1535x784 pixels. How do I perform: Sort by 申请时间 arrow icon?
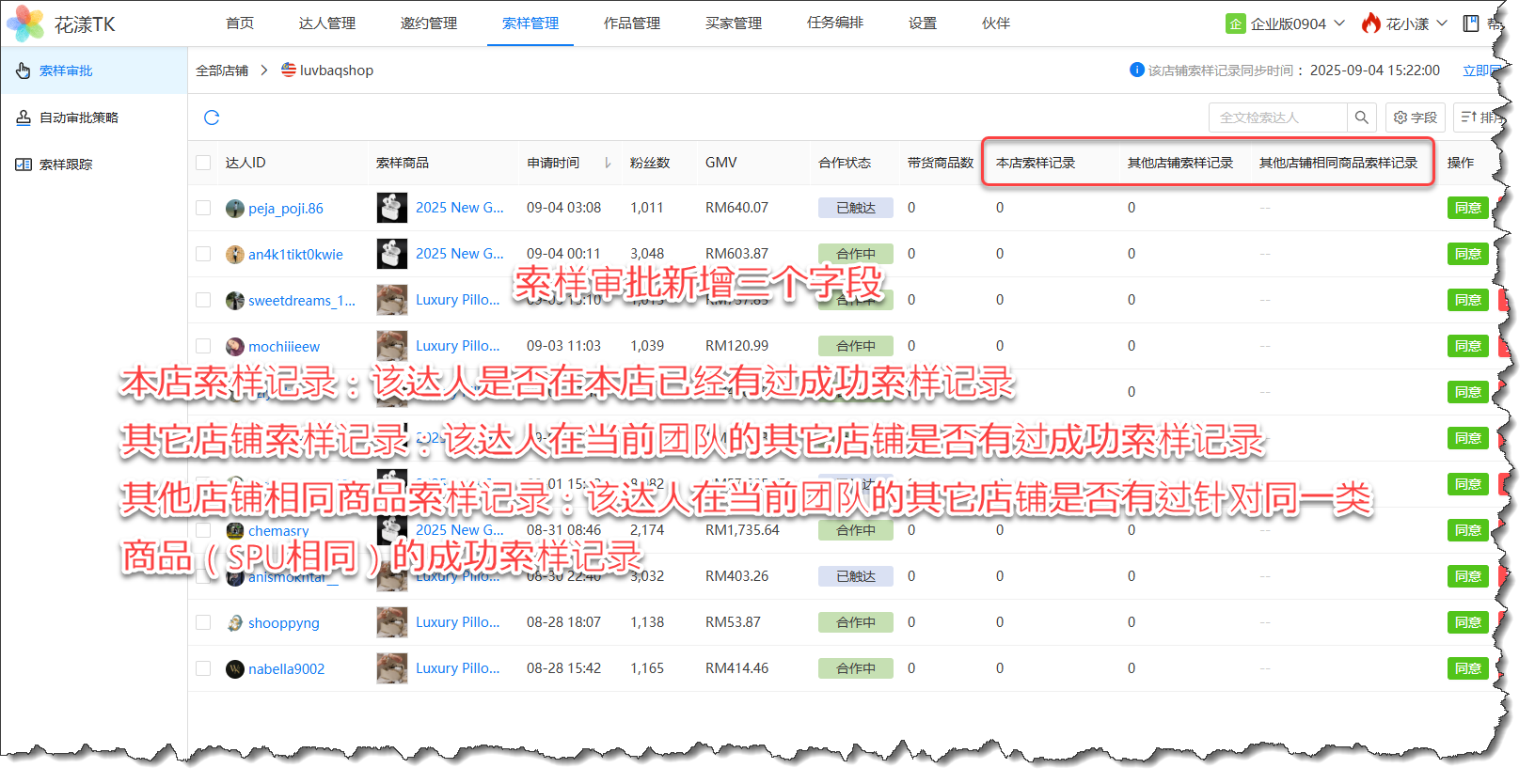click(x=608, y=163)
